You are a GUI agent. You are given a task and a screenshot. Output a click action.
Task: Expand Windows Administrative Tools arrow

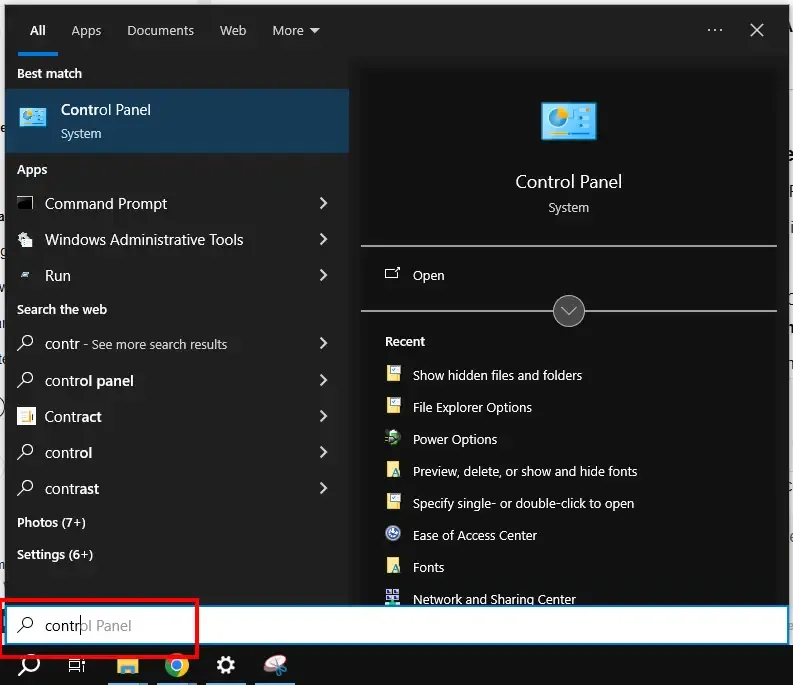(324, 239)
